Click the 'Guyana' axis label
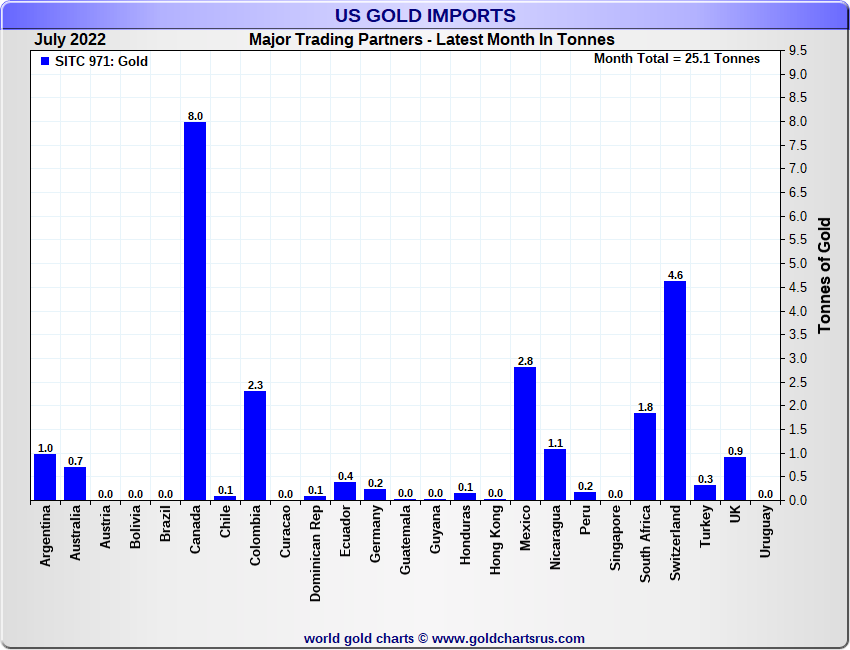This screenshot has height=650, width=850. (435, 530)
